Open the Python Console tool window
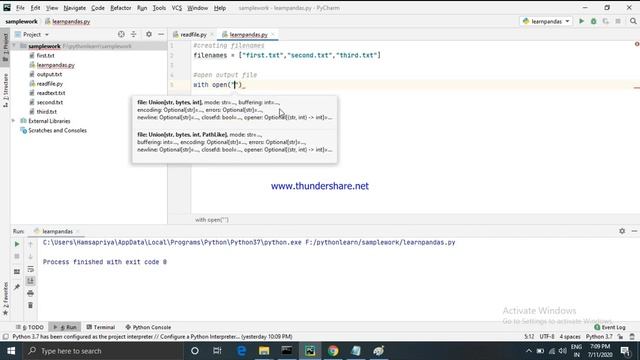This screenshot has height=360, width=640. (148, 327)
